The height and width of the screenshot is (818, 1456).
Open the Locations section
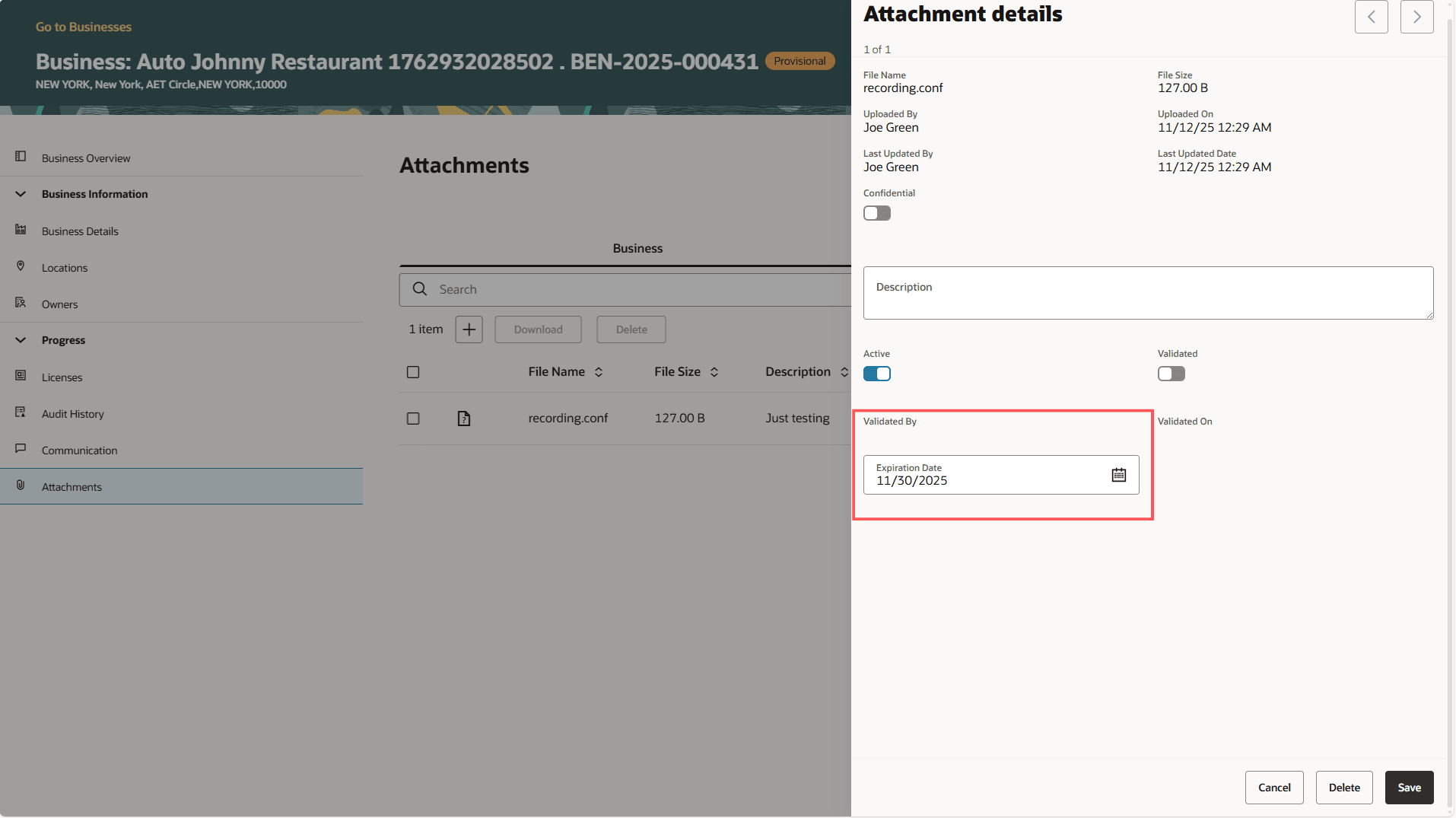(64, 267)
